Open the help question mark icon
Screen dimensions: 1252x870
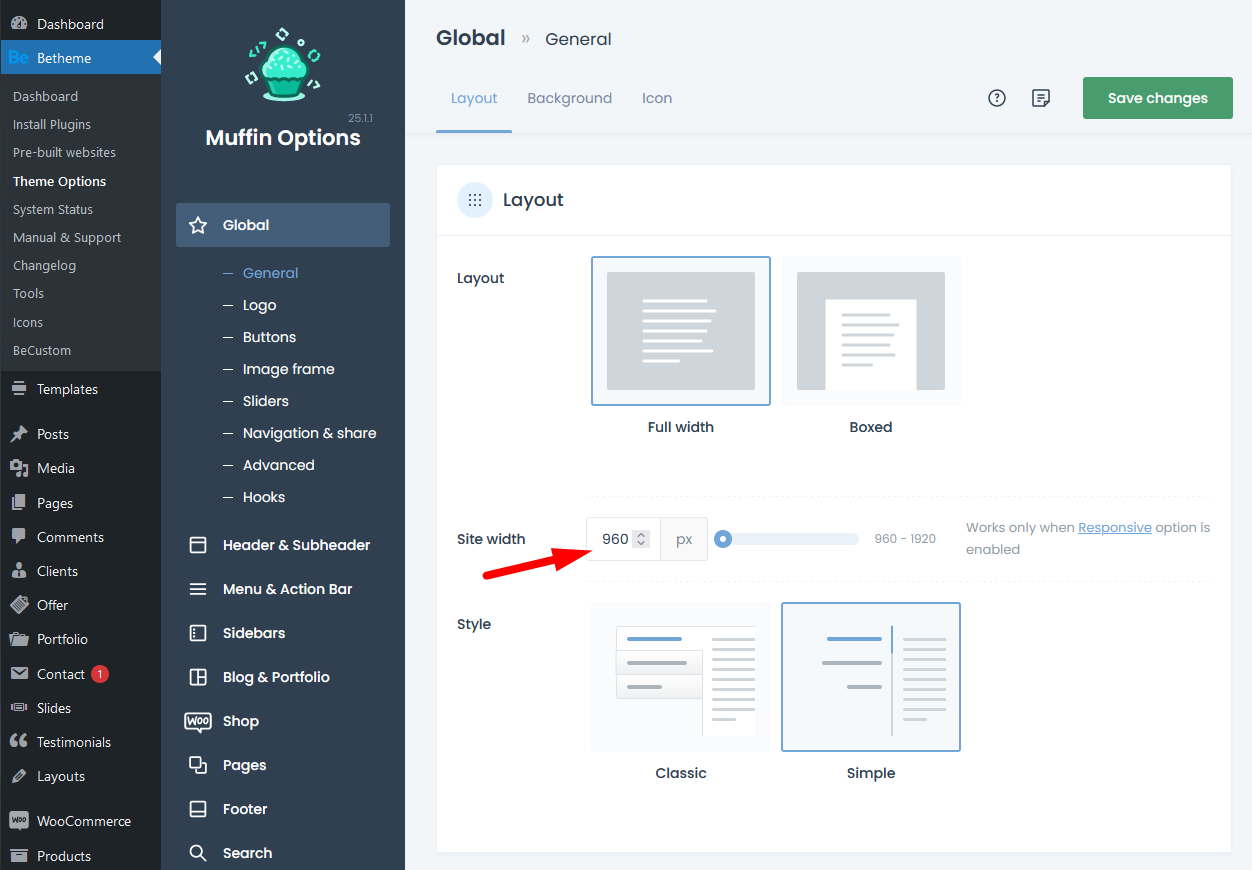pyautogui.click(x=997, y=98)
